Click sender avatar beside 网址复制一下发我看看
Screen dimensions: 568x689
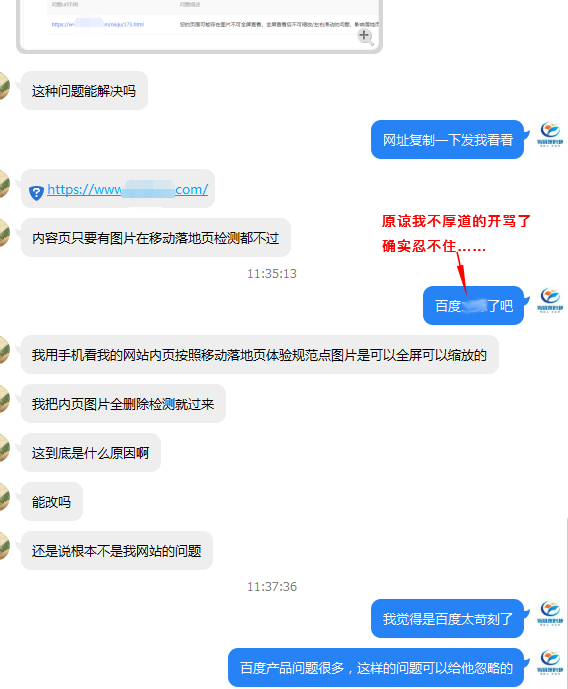coord(550,135)
